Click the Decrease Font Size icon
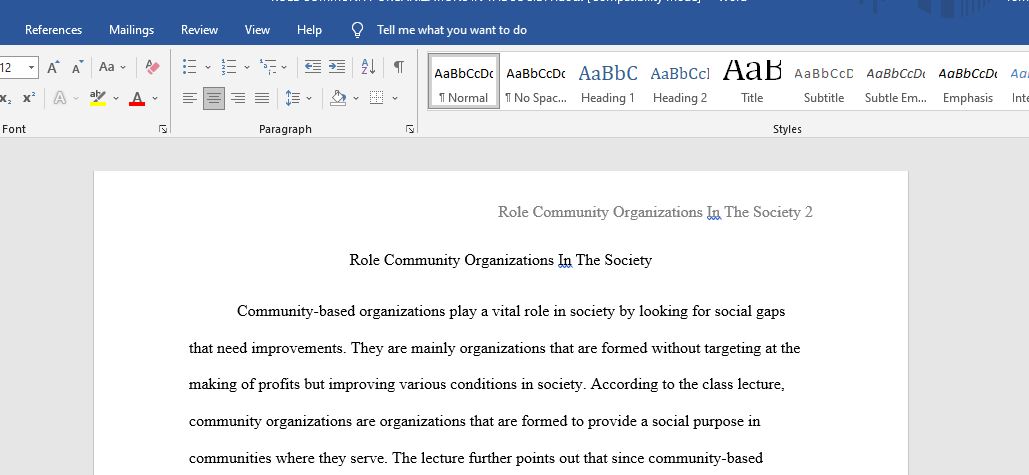Image resolution: width=1029 pixels, height=475 pixels. [x=77, y=67]
